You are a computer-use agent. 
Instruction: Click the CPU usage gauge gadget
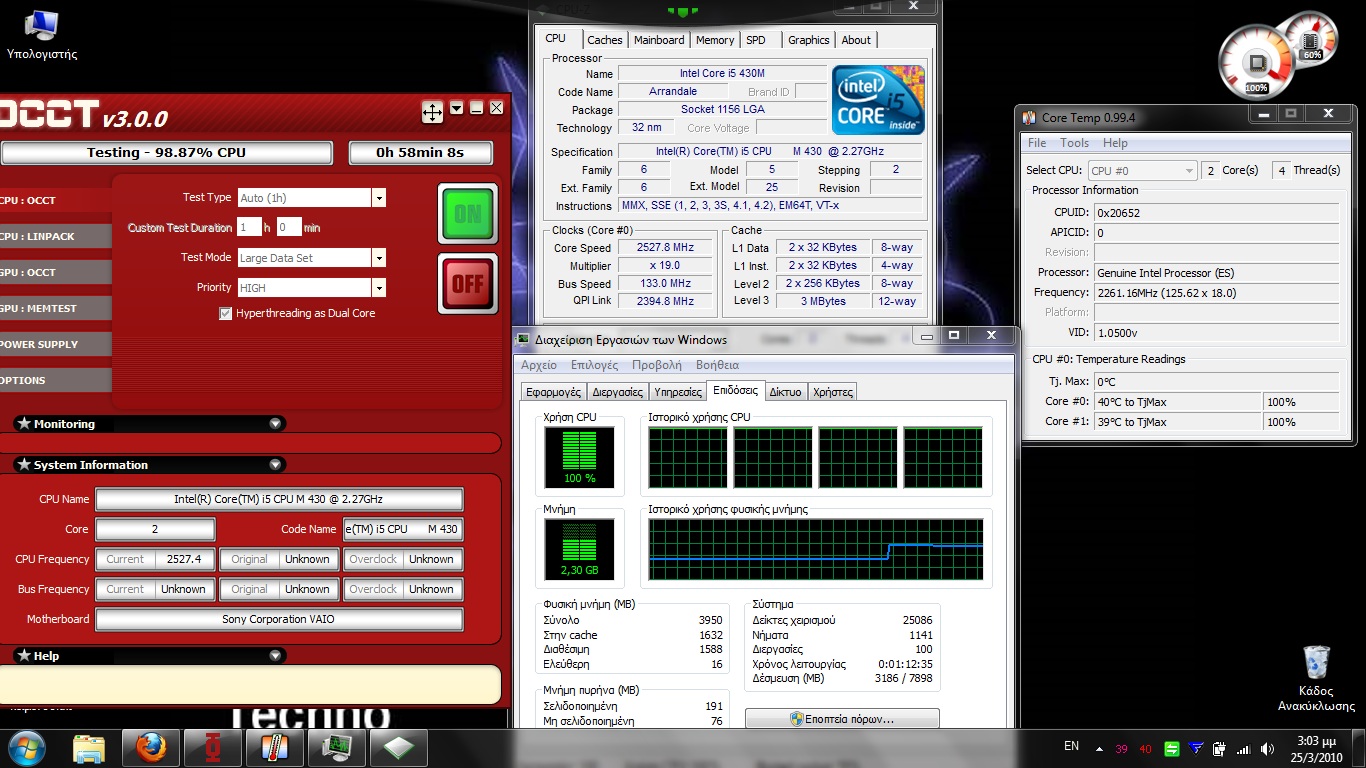[x=1255, y=62]
